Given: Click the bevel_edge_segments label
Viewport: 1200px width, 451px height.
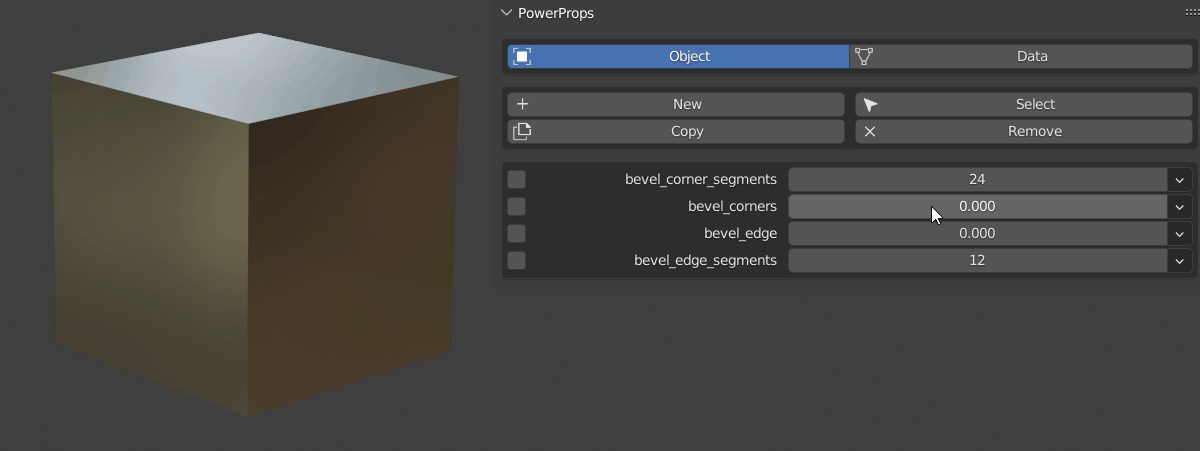Looking at the screenshot, I should (705, 260).
